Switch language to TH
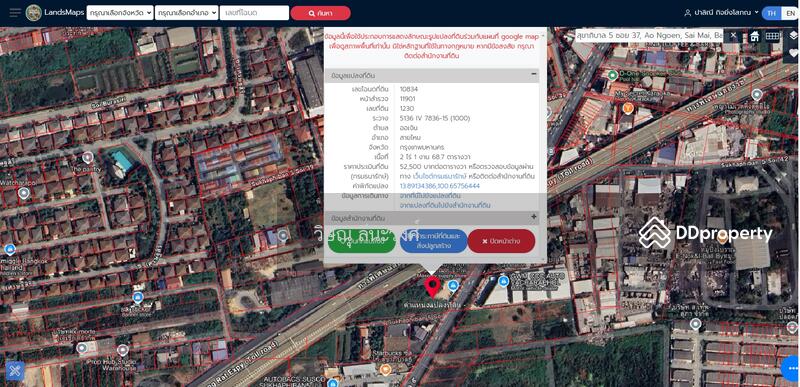 771,13
